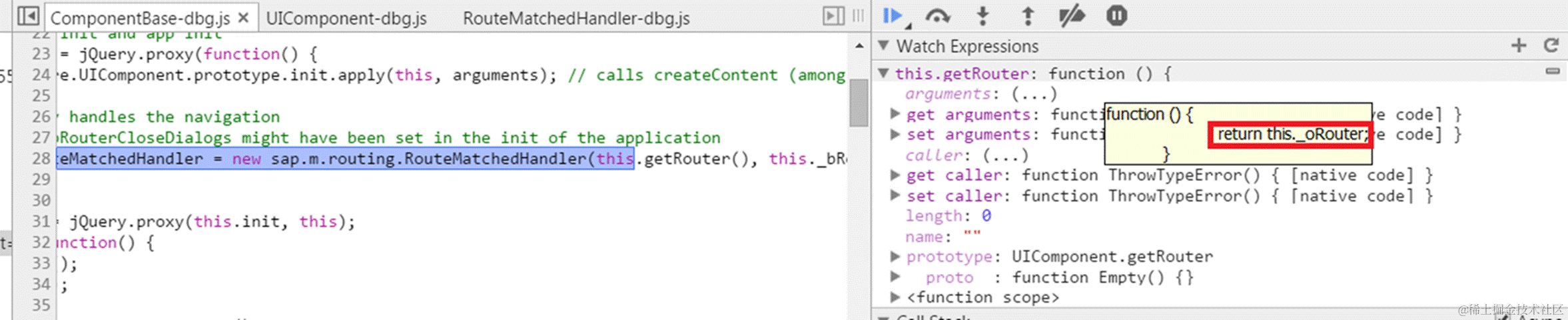This screenshot has width=1568, height=320.
Task: Step out of current function
Action: coord(1028,15)
